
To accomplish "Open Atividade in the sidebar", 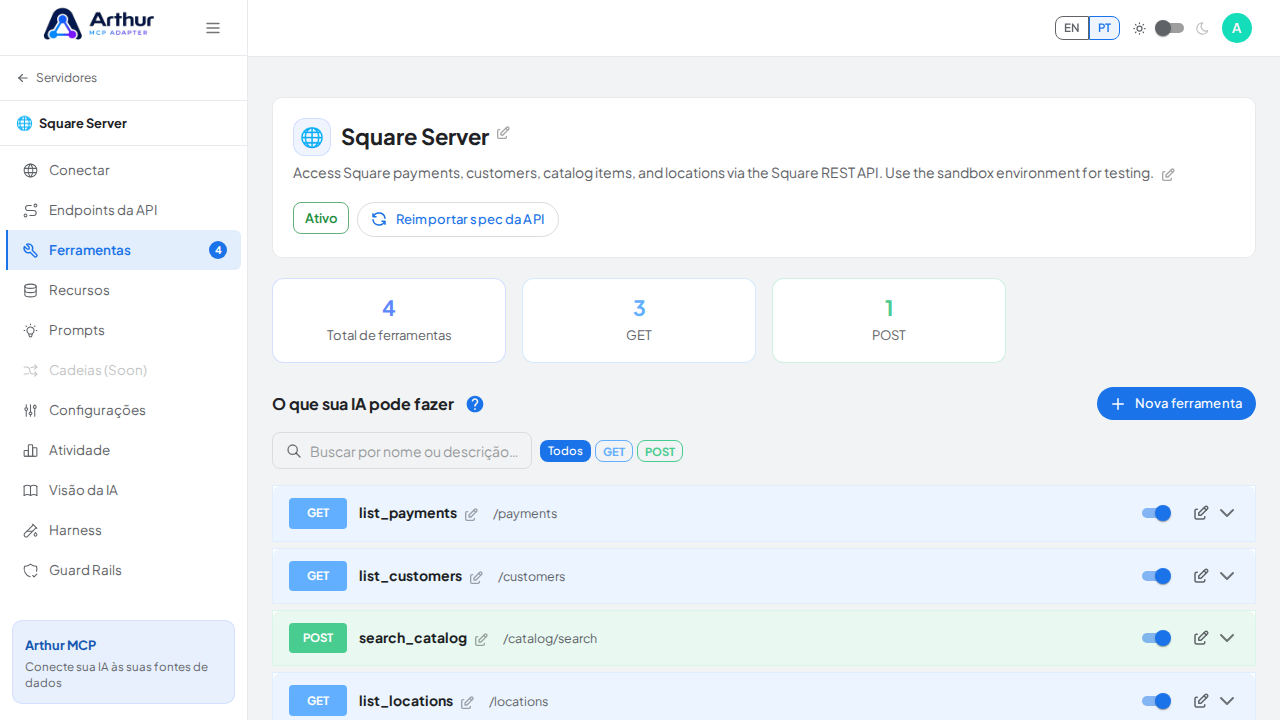I will click(124, 450).
